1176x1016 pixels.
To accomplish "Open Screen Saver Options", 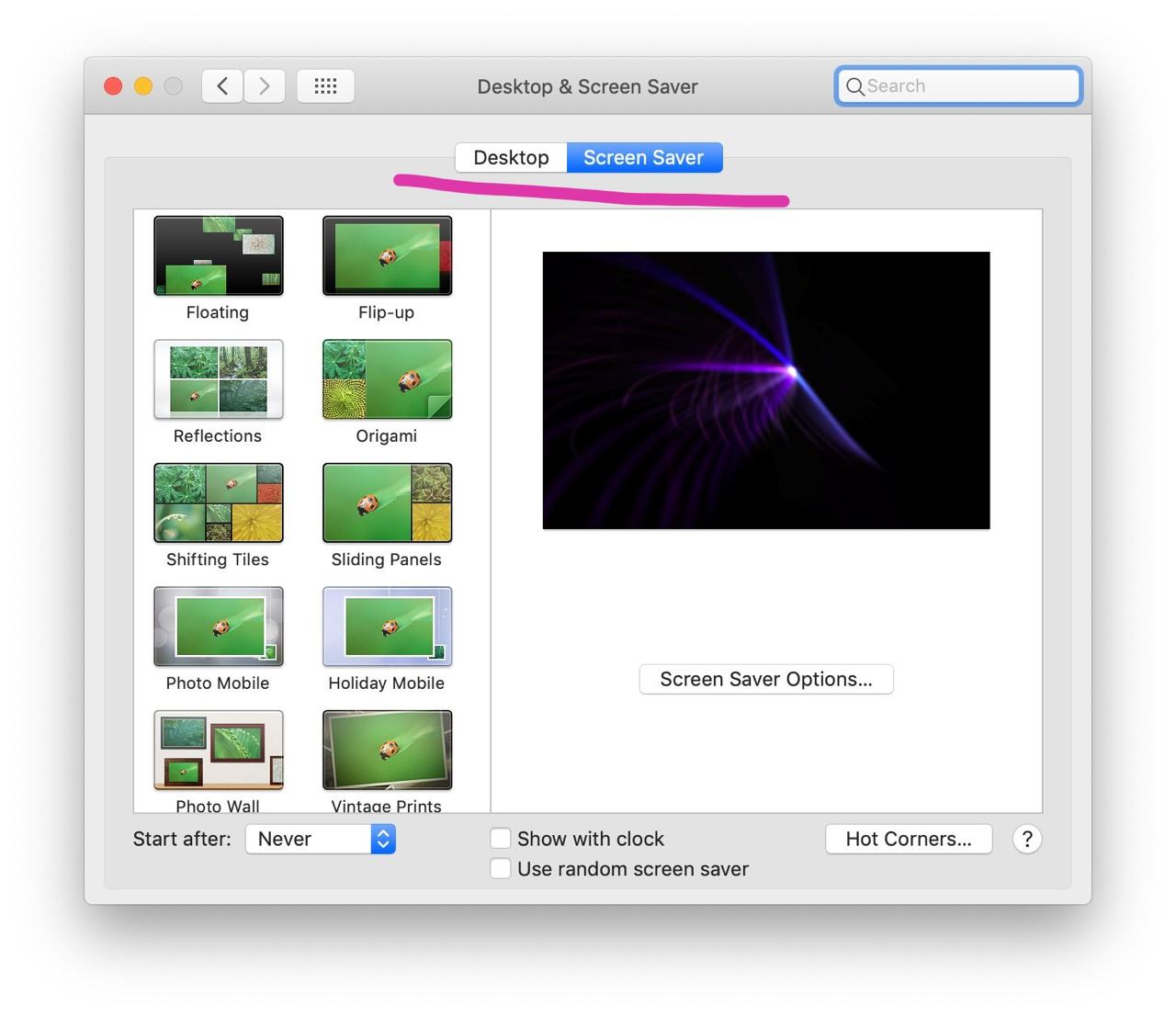I will tap(766, 679).
